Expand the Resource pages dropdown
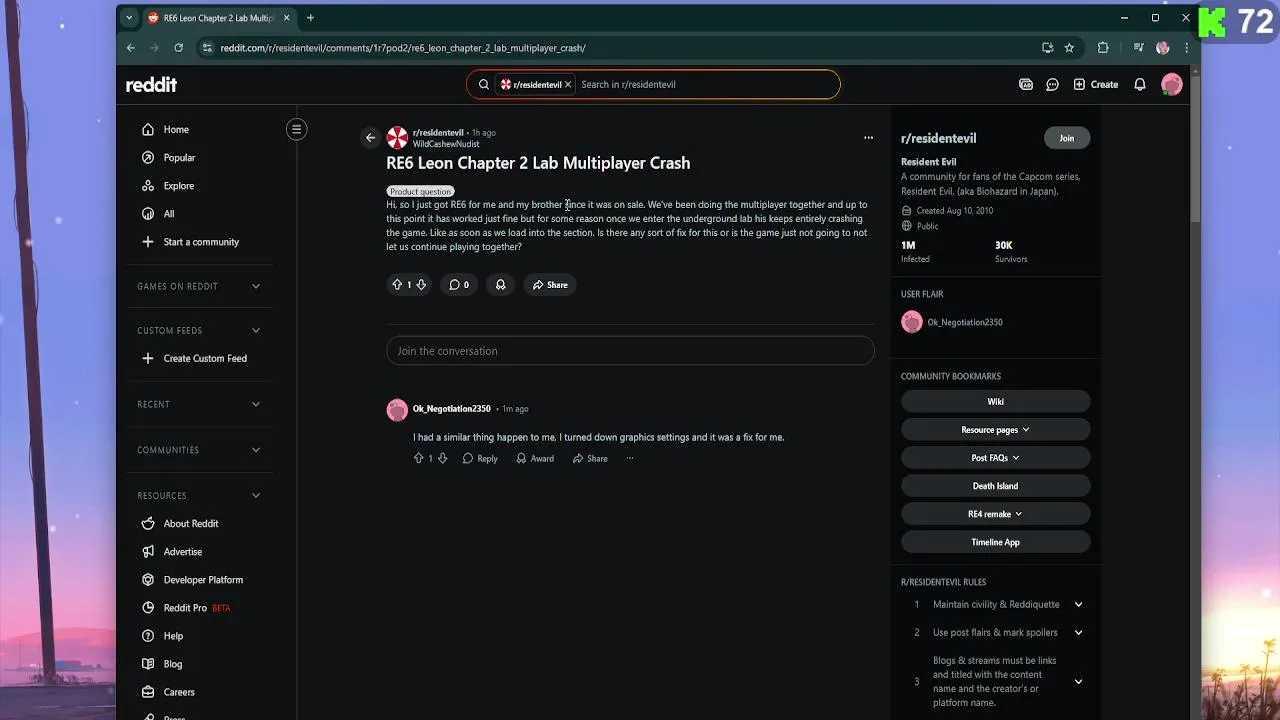 pyautogui.click(x=995, y=430)
